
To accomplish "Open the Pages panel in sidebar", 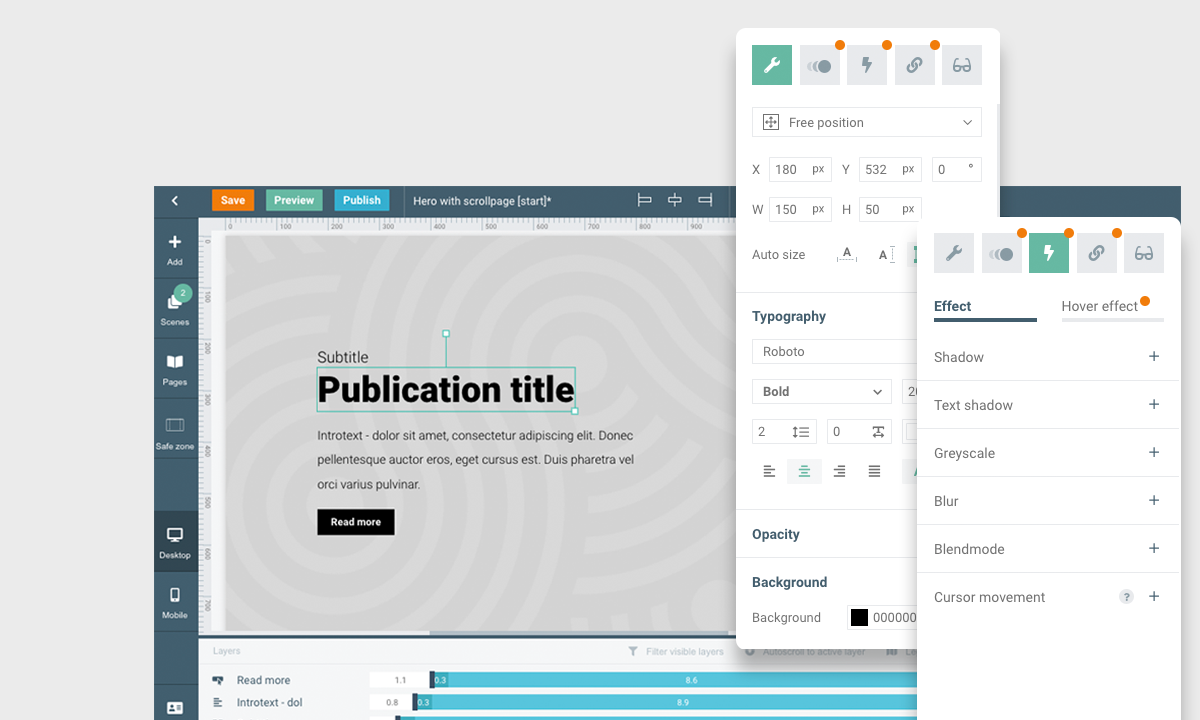I will 175,369.
